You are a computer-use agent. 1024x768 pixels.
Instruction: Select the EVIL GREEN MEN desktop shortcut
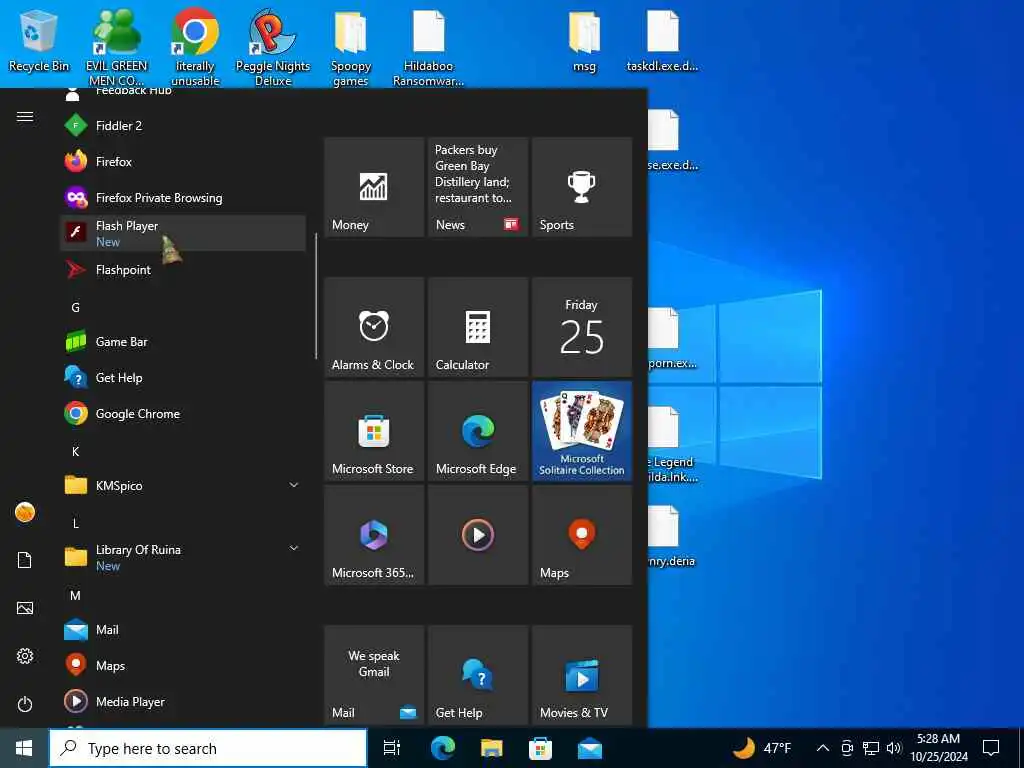point(116,48)
